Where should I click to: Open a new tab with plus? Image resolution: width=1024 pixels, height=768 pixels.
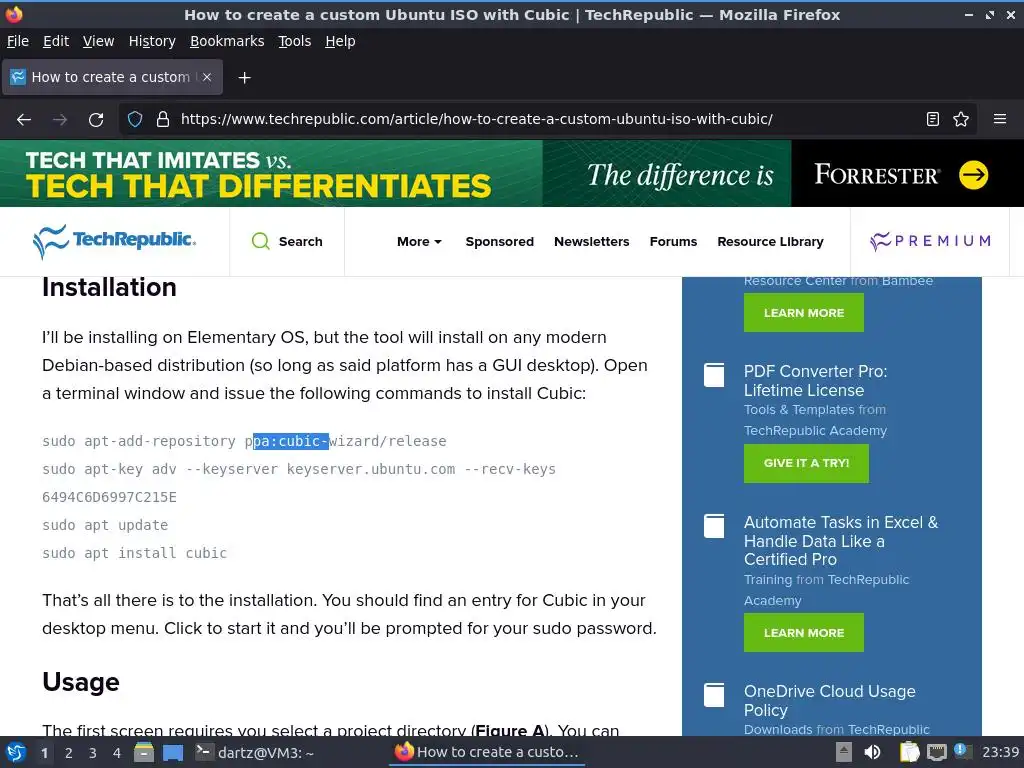tap(244, 78)
